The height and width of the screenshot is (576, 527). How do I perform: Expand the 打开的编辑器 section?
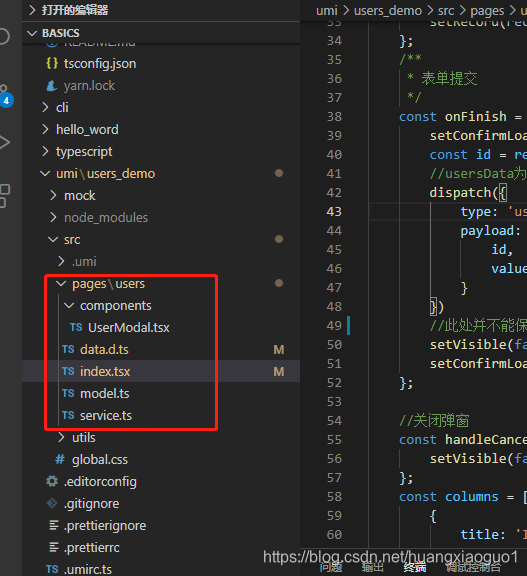[161, 10]
